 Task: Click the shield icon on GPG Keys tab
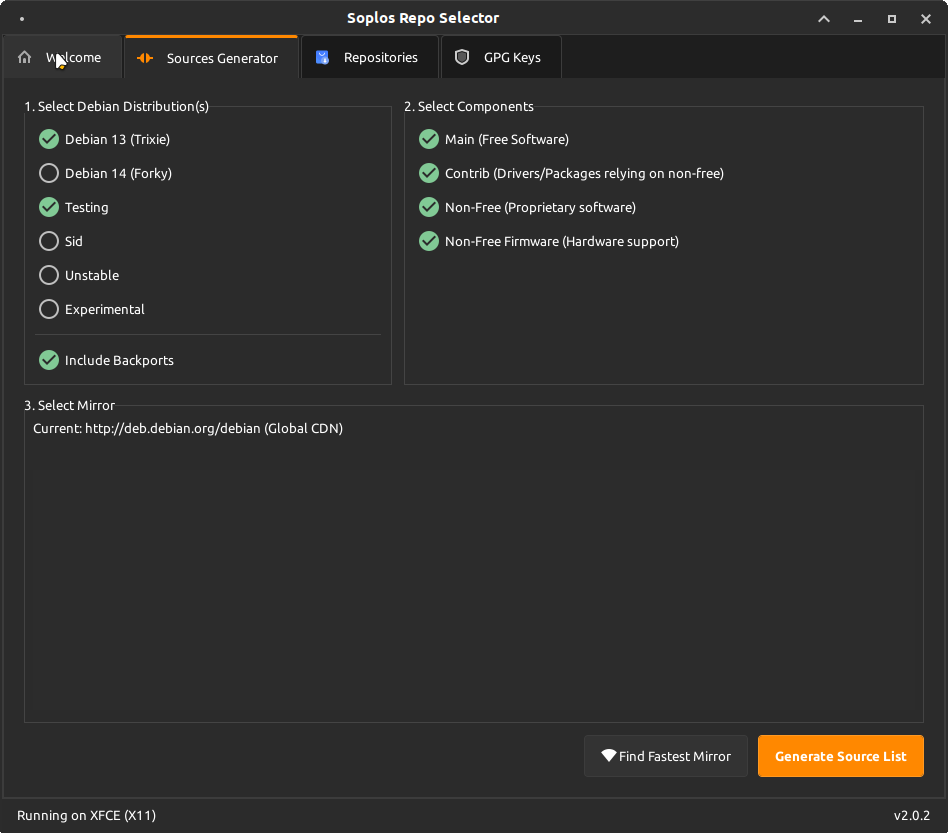[462, 57]
